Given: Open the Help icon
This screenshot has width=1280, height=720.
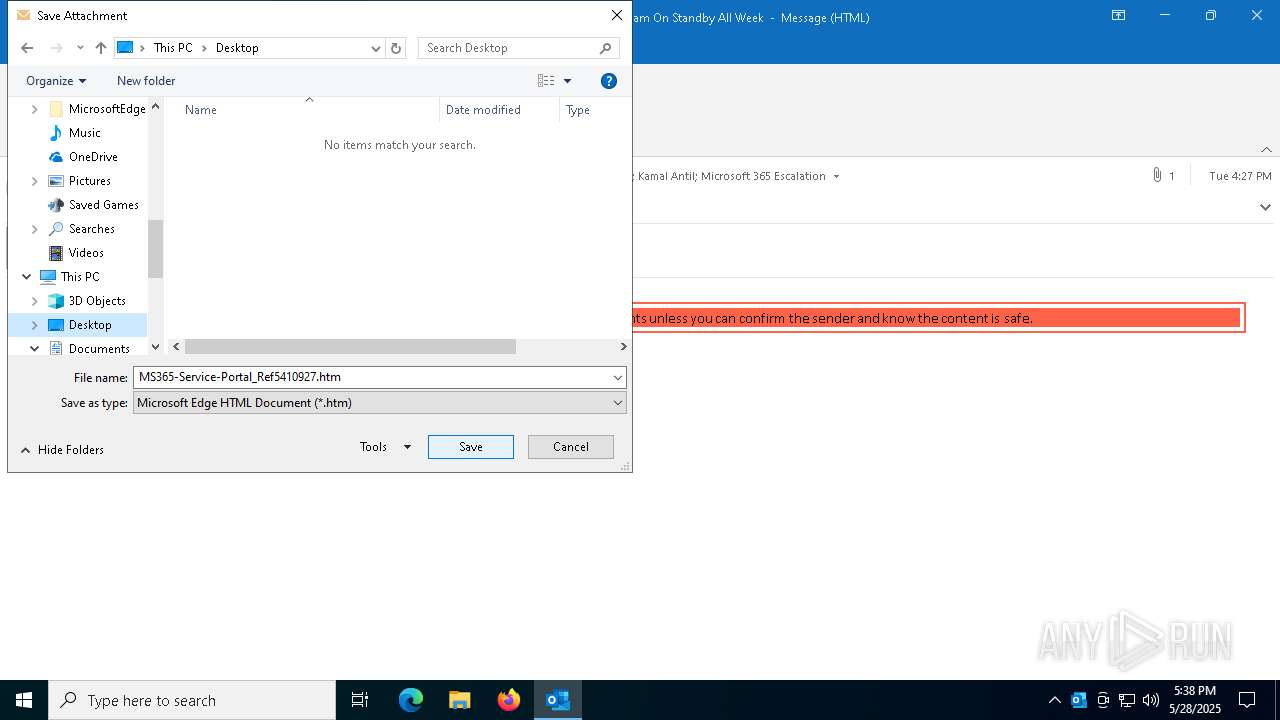Looking at the screenshot, I should click(609, 81).
